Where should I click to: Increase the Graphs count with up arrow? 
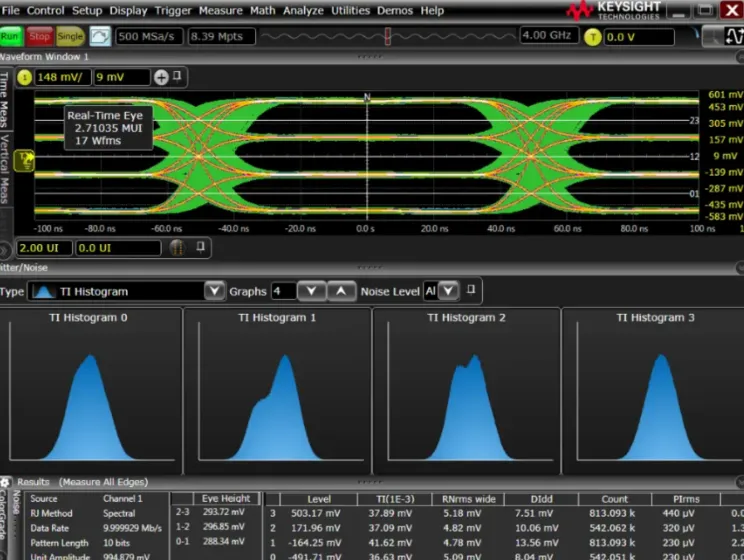pyautogui.click(x=342, y=291)
